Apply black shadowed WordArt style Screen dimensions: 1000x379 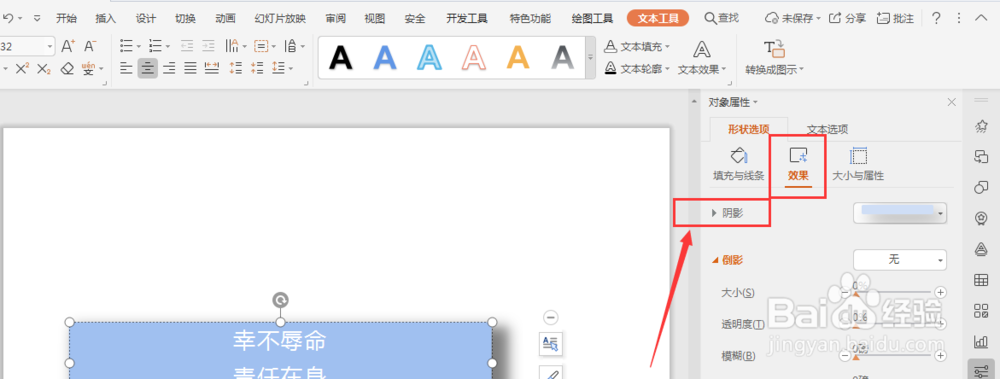click(x=341, y=58)
